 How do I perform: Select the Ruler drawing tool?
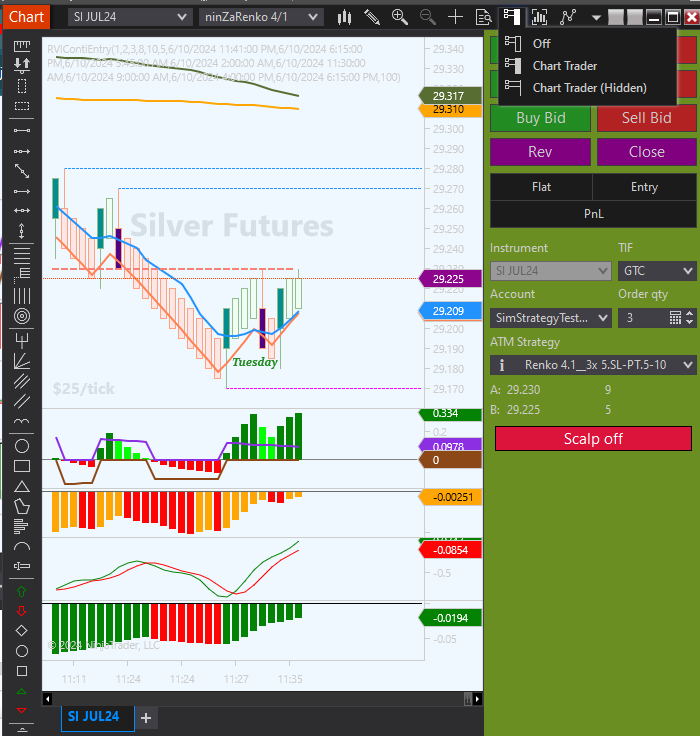point(22,46)
